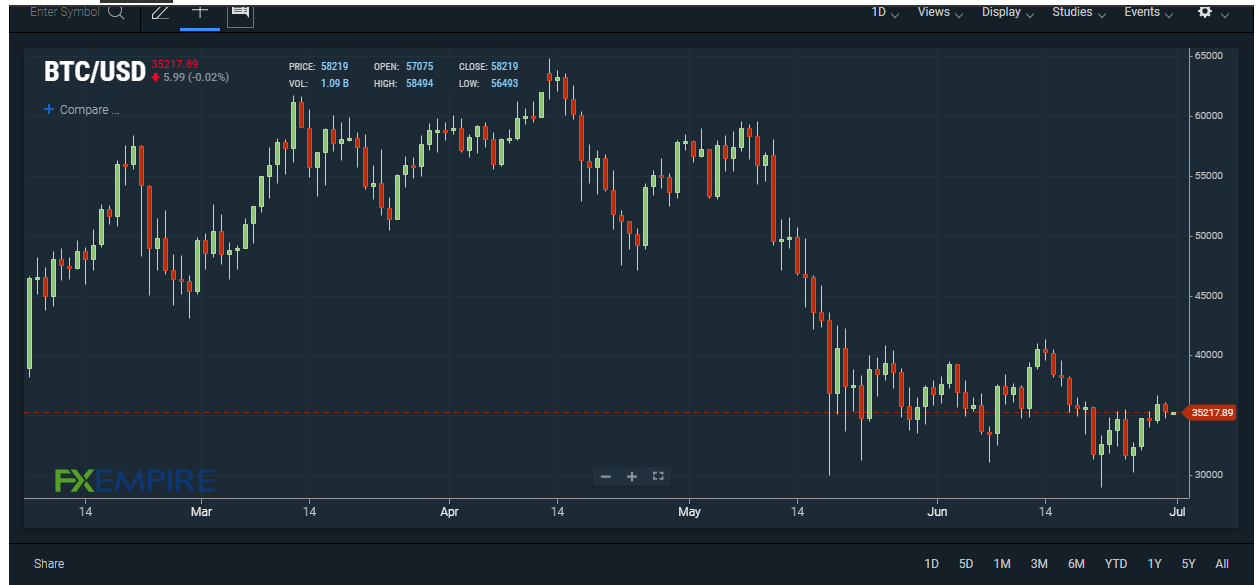This screenshot has width=1260, height=585.
Task: Expand the Views dropdown
Action: (940, 13)
